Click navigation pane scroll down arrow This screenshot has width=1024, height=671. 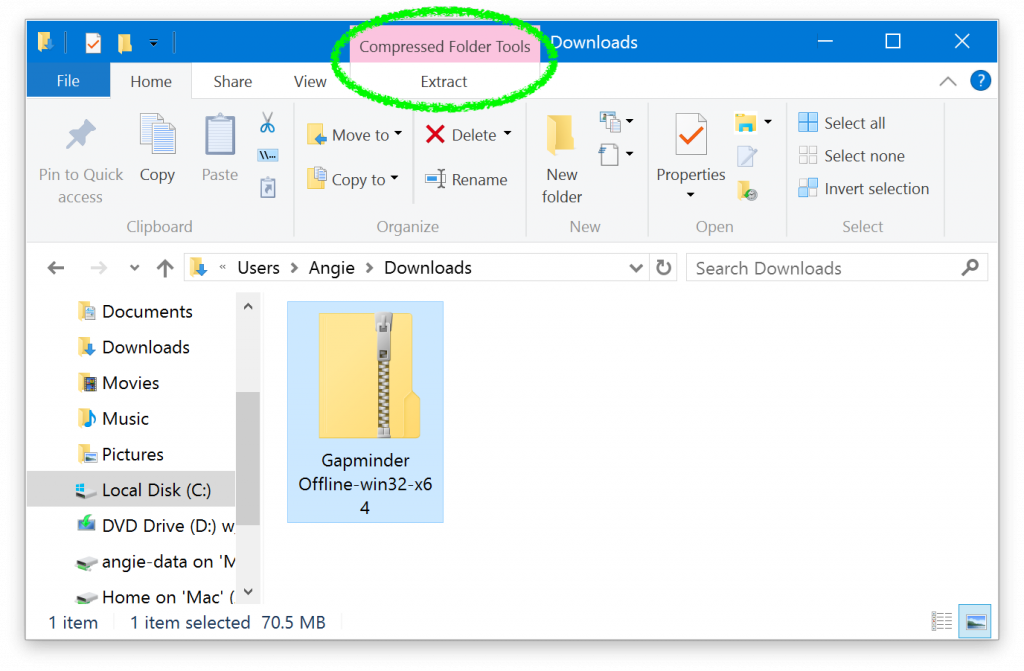248,592
